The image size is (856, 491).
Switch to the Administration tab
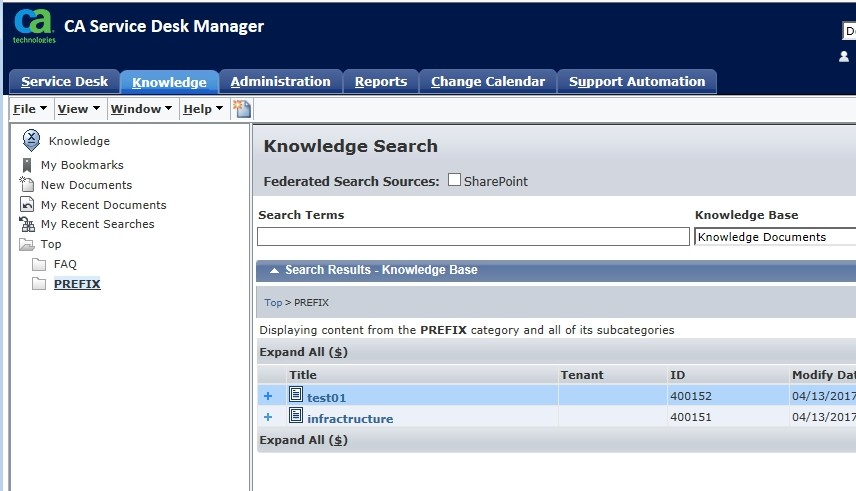click(x=280, y=82)
